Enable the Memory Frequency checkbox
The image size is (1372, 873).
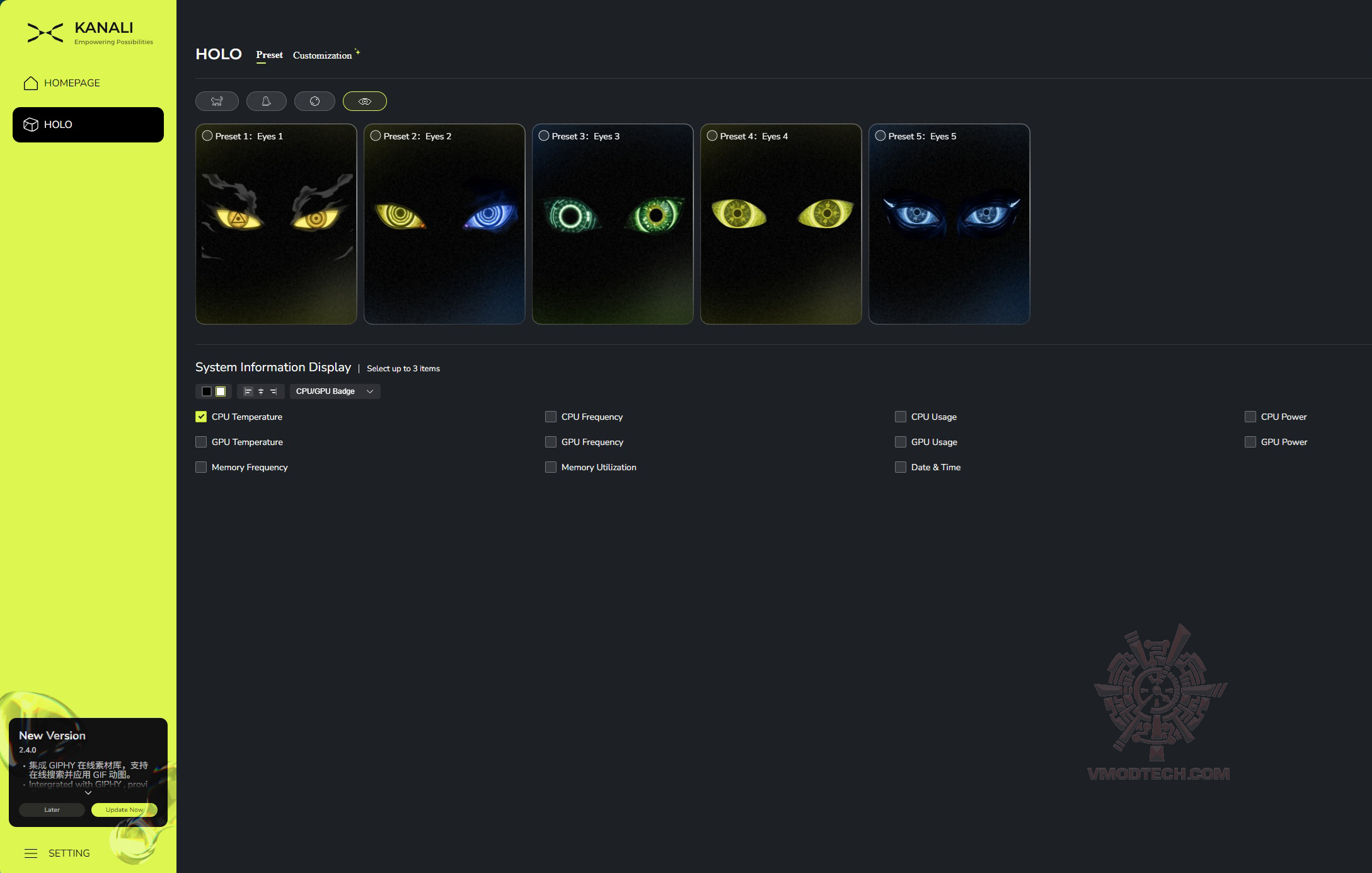tap(201, 467)
